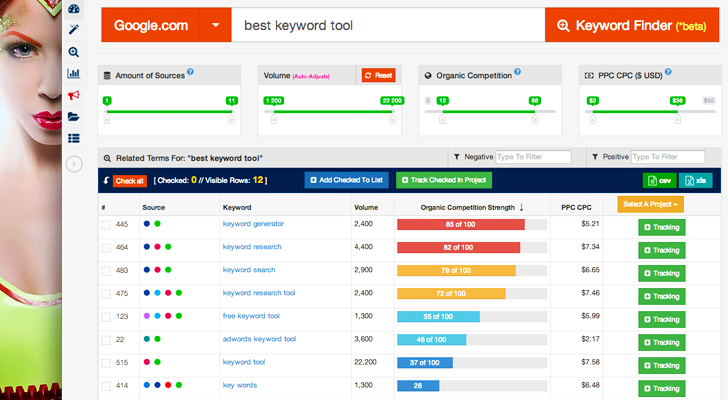Check the row 483 checkbox

click(106, 271)
